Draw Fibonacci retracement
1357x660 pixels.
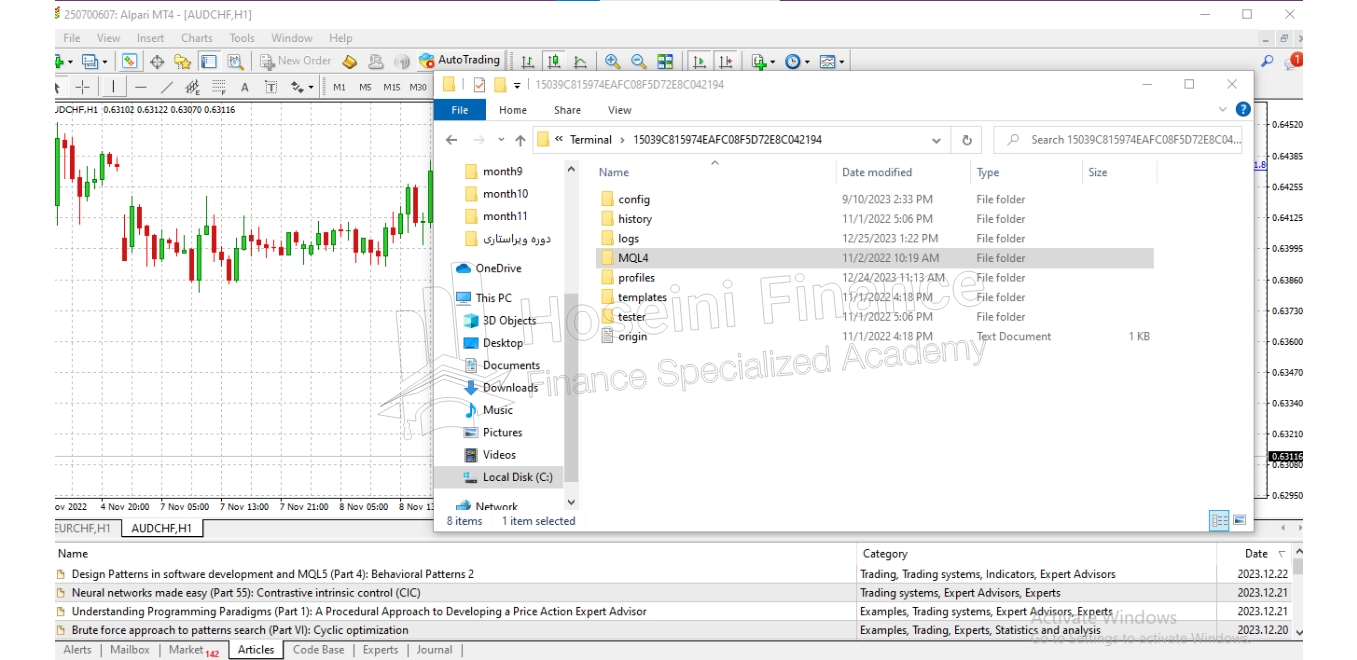click(x=218, y=87)
